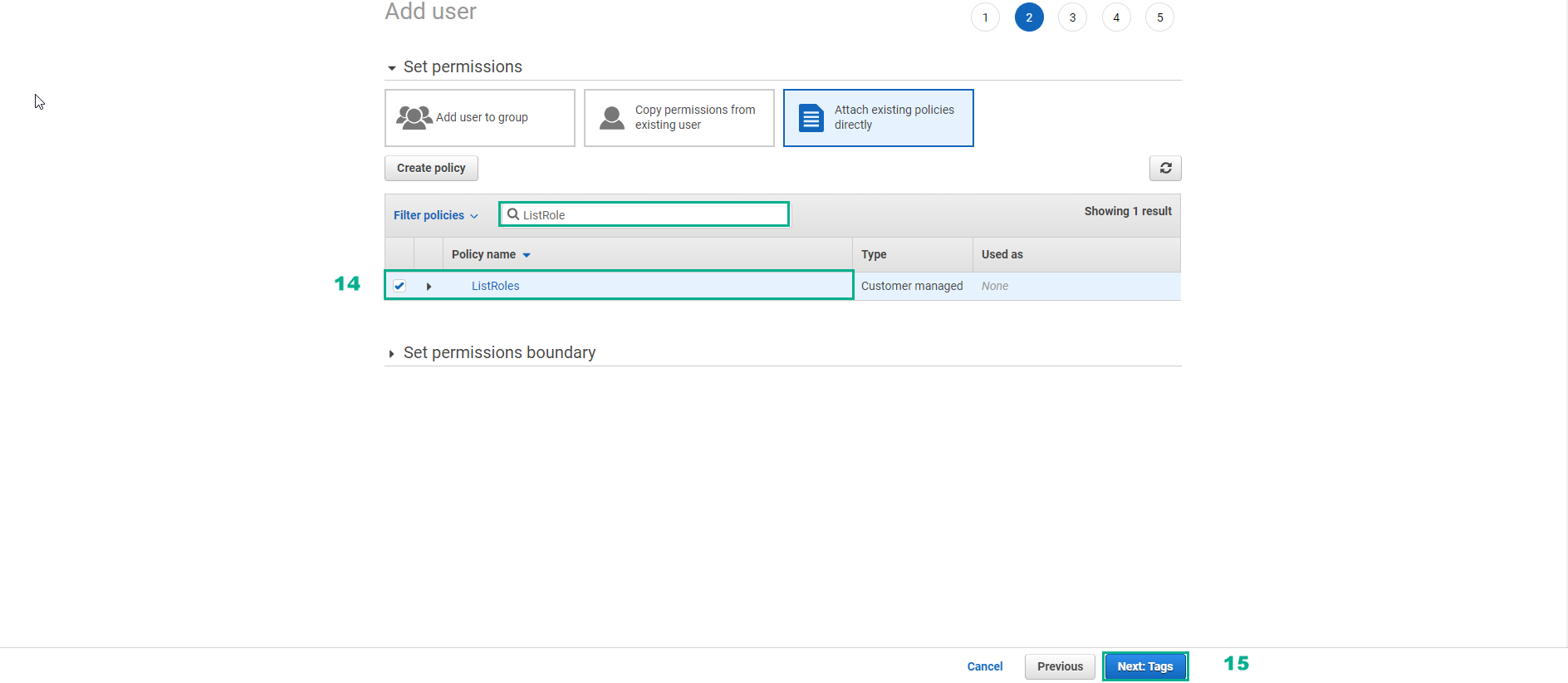Viewport: 1568px width, 683px height.
Task: Click the Previous button
Action: [x=1060, y=666]
